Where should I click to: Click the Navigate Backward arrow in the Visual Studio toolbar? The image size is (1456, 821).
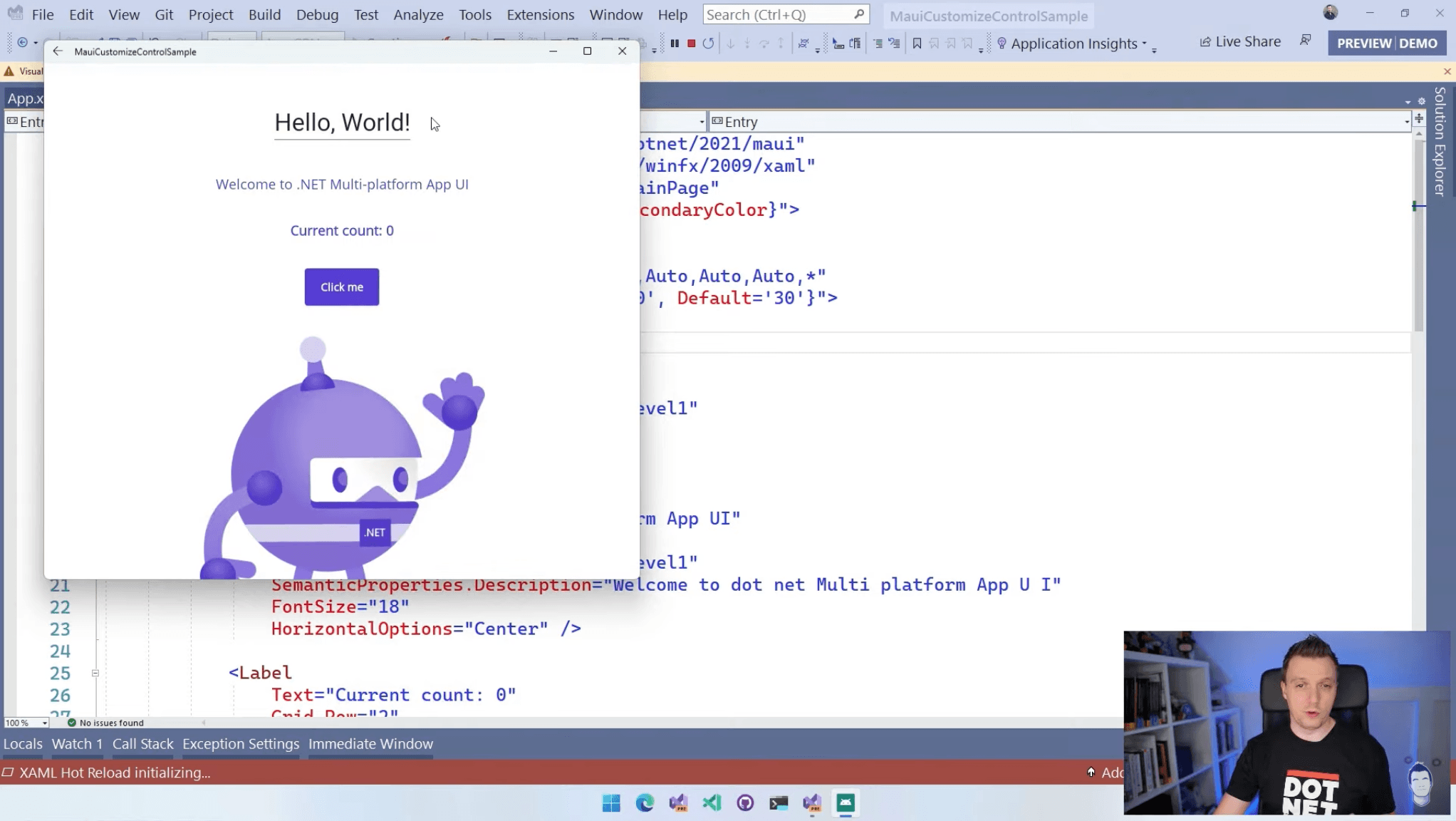pos(23,43)
